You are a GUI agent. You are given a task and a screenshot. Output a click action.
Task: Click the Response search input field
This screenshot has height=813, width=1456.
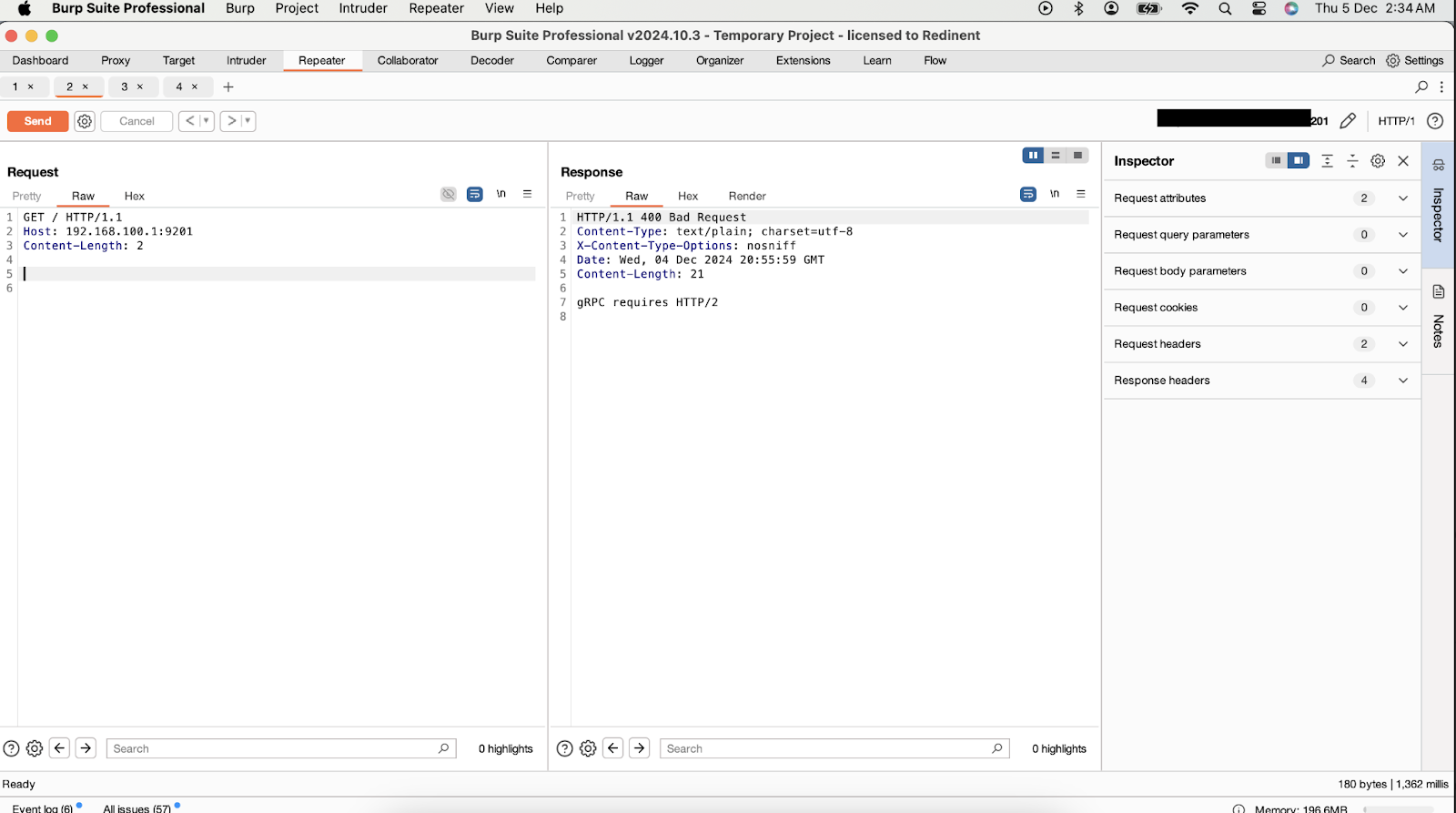834,748
